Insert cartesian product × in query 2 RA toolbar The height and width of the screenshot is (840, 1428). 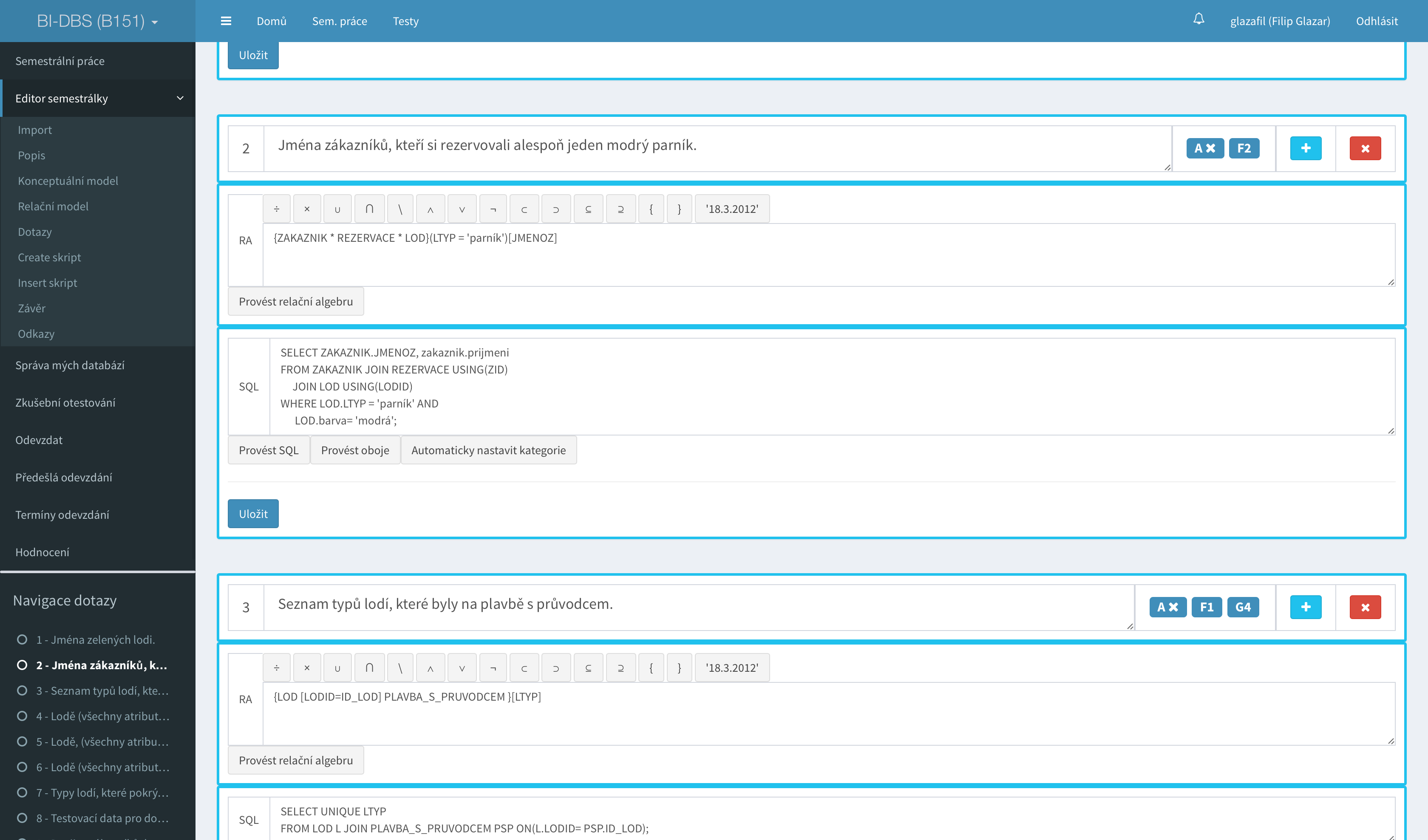tap(307, 209)
